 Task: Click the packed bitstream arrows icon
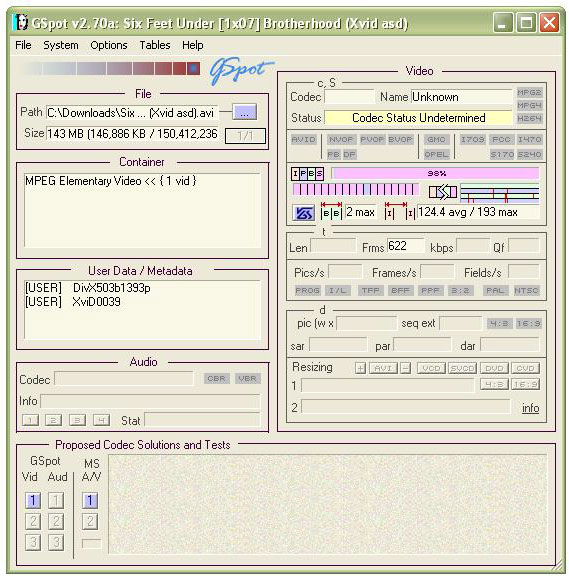pos(442,192)
